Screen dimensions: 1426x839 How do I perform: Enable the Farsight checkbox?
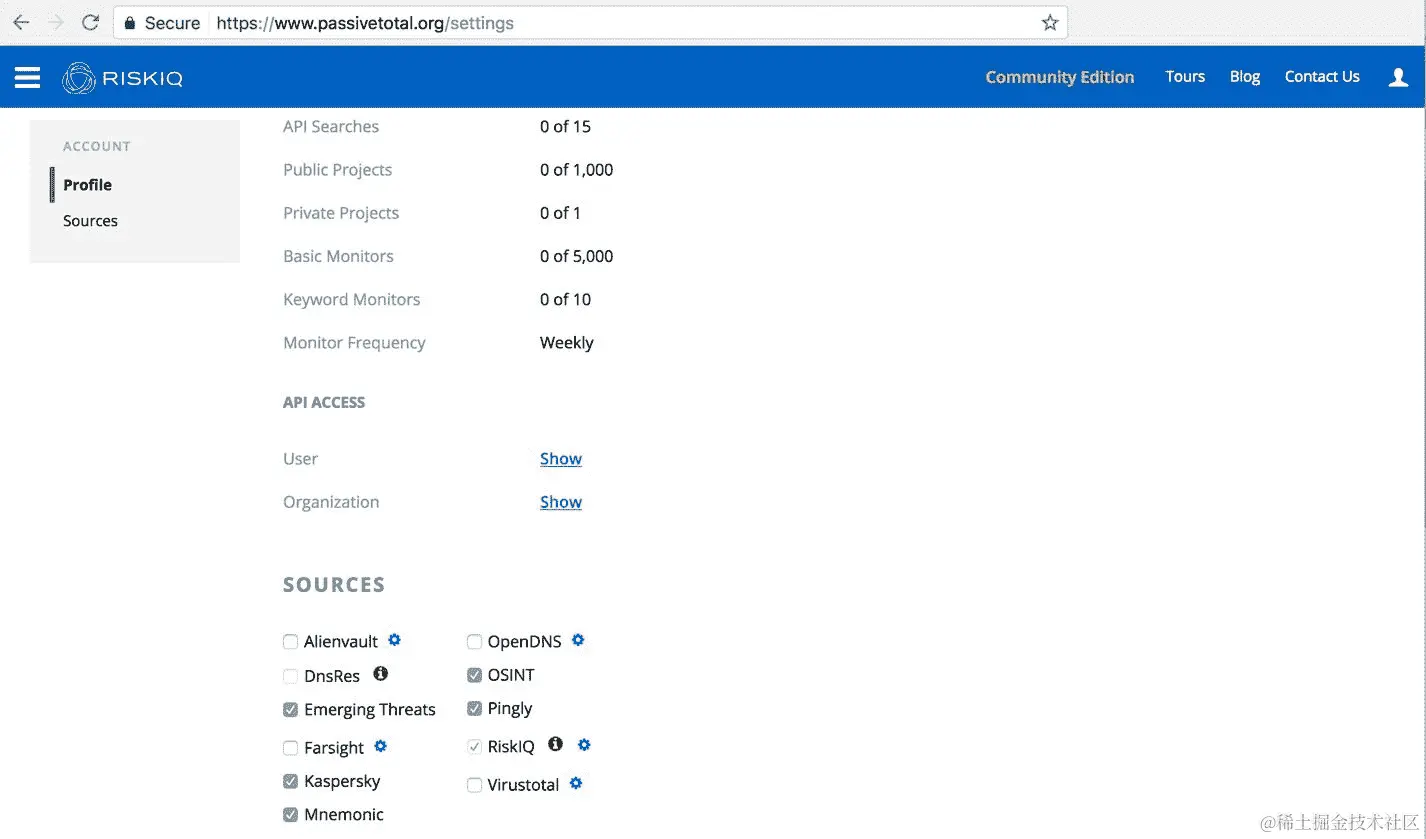(x=290, y=748)
